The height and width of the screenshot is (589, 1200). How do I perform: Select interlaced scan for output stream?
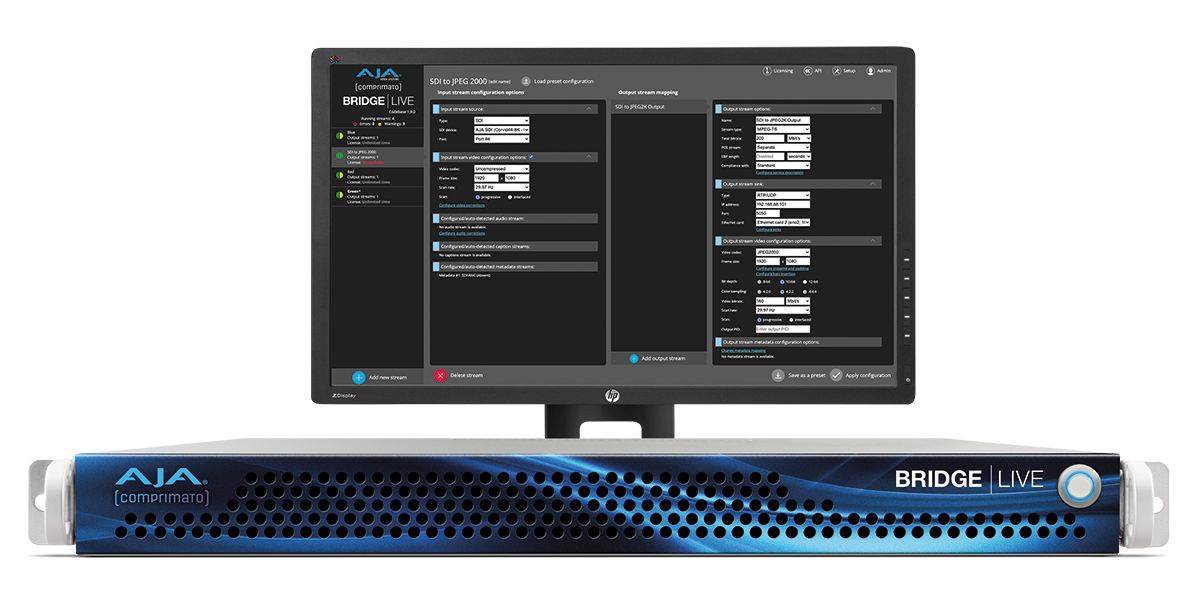tap(791, 320)
